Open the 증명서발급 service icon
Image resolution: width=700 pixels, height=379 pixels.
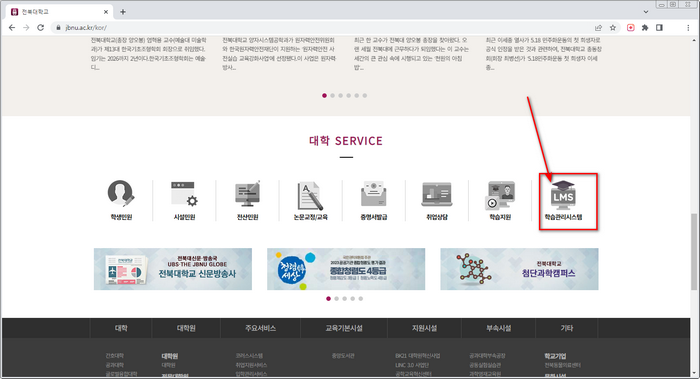[374, 200]
